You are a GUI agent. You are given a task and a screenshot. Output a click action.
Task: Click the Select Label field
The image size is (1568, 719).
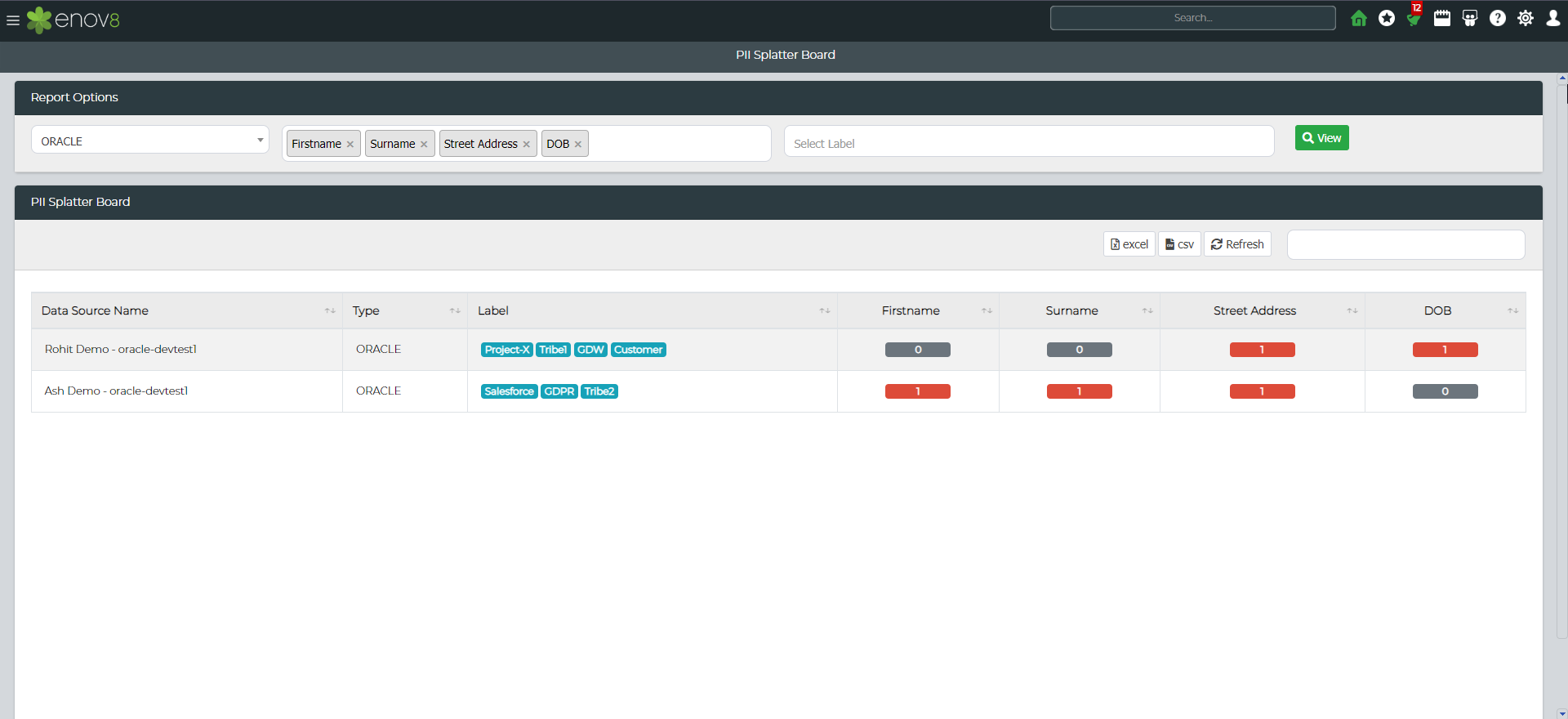point(1029,143)
